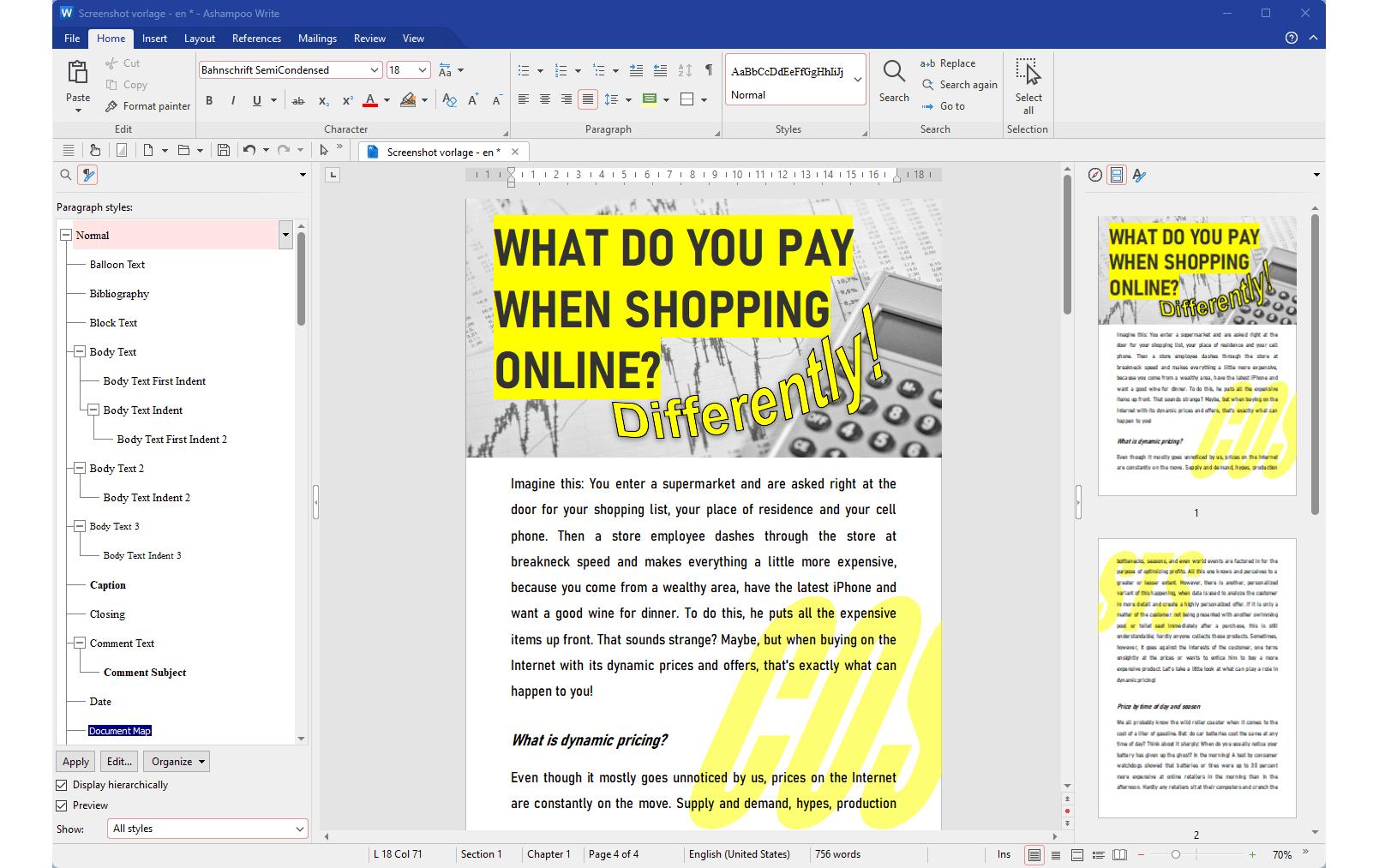Show formatting marks with pilcrow icon
The width and height of the screenshot is (1379, 868).
coord(708,70)
